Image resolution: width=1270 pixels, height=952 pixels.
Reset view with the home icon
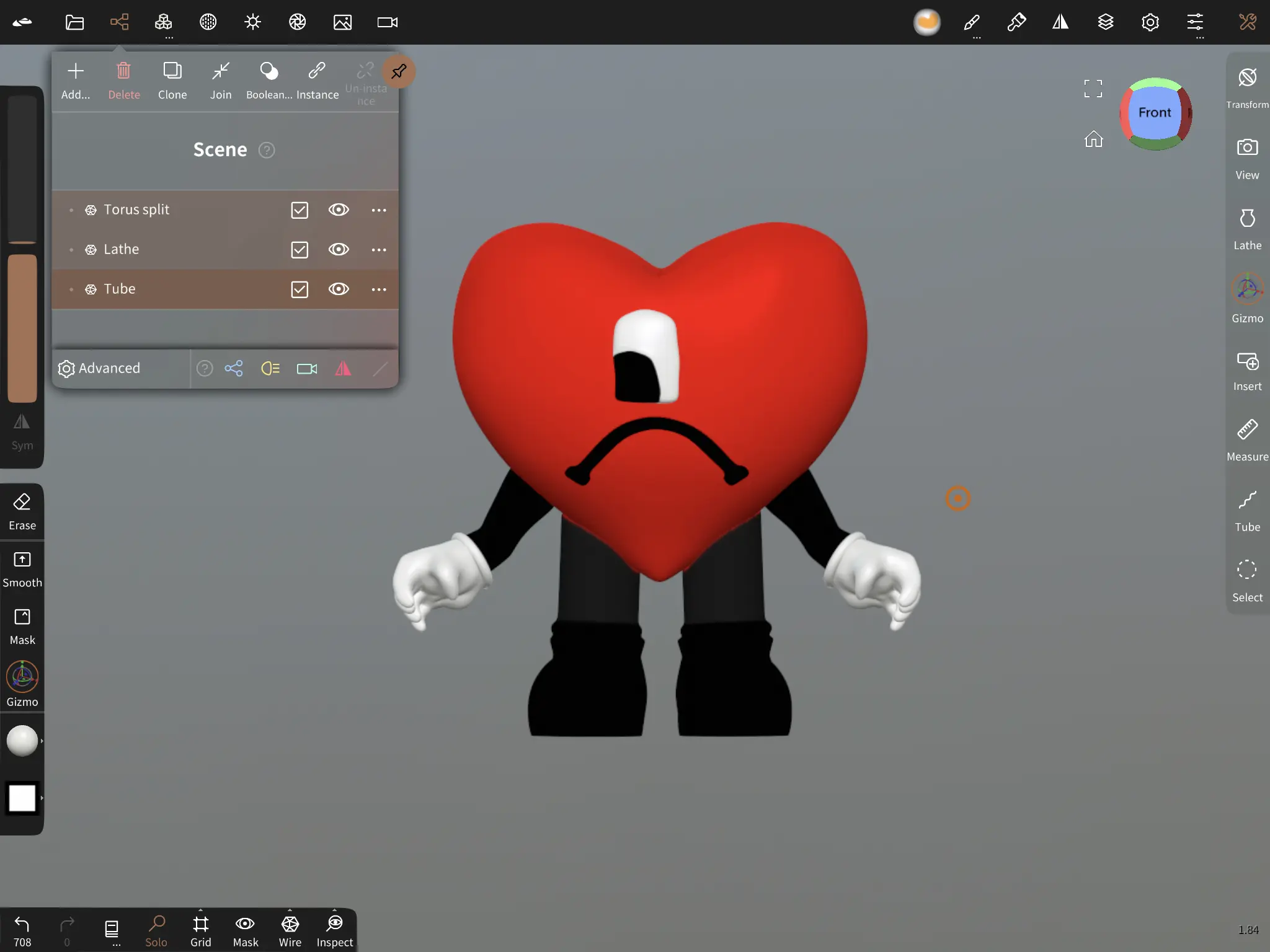click(x=1093, y=139)
